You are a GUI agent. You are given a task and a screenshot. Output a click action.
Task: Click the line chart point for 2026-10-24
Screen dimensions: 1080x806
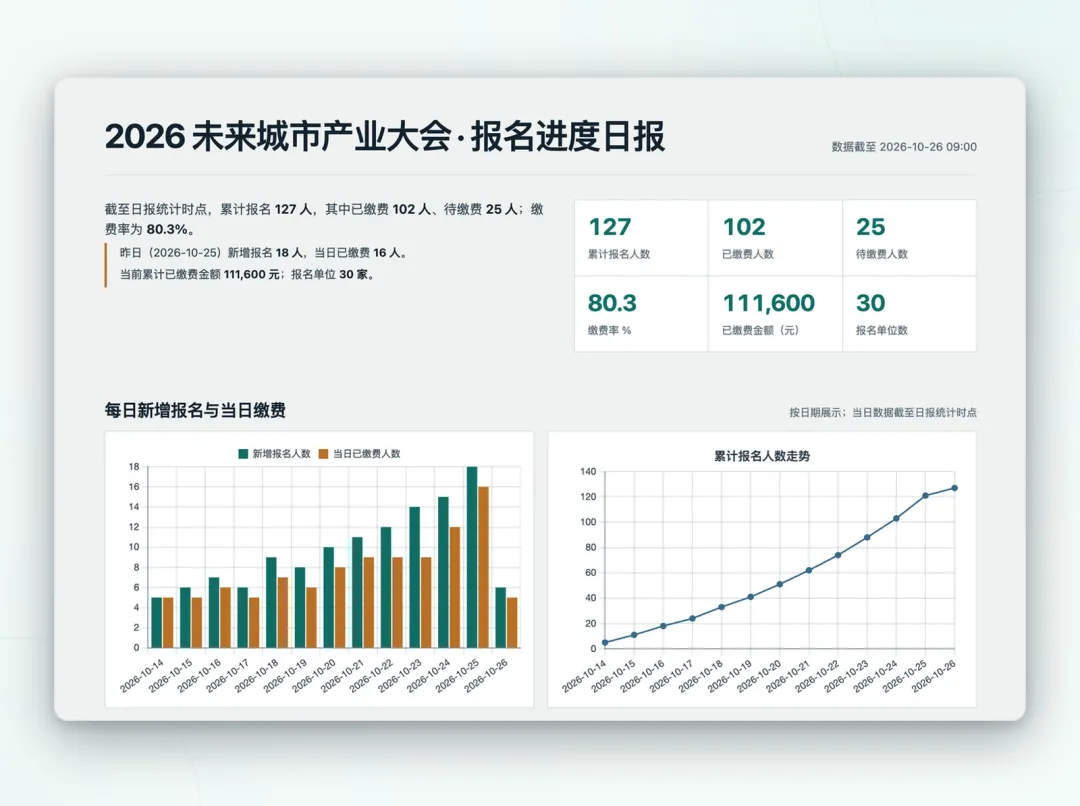tap(896, 519)
